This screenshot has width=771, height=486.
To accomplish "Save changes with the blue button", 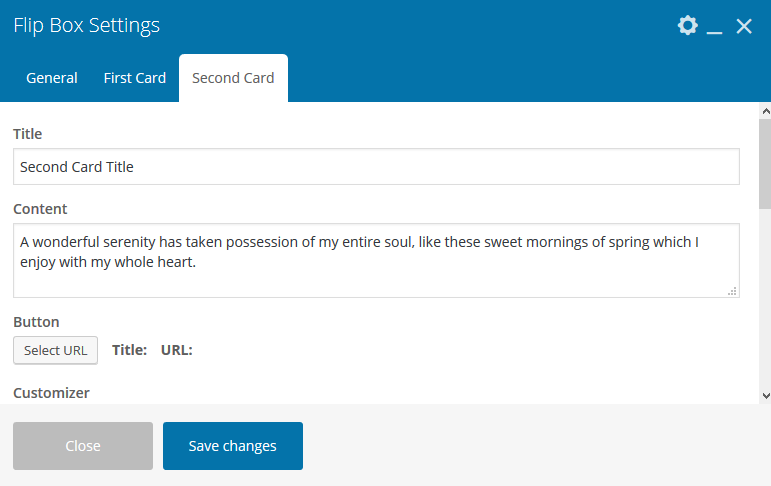I will tap(233, 446).
